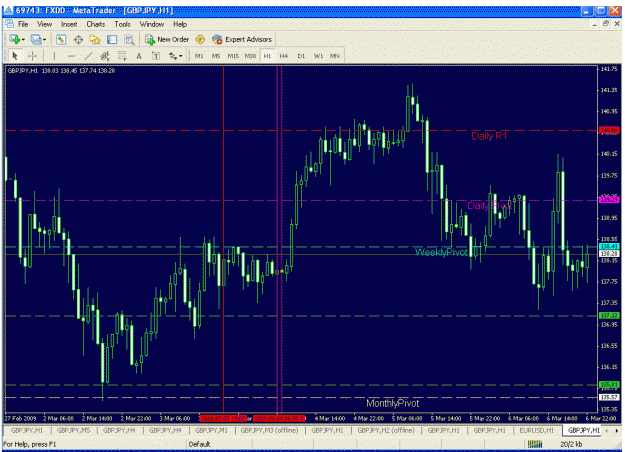Click the New Order button
This screenshot has height=452, width=625.
(167, 39)
